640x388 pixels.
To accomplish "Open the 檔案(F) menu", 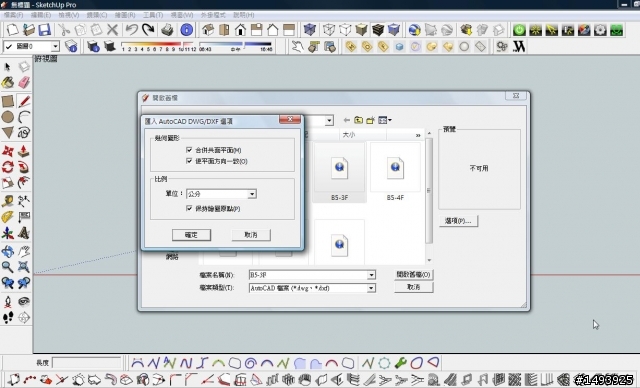I will 13,15.
